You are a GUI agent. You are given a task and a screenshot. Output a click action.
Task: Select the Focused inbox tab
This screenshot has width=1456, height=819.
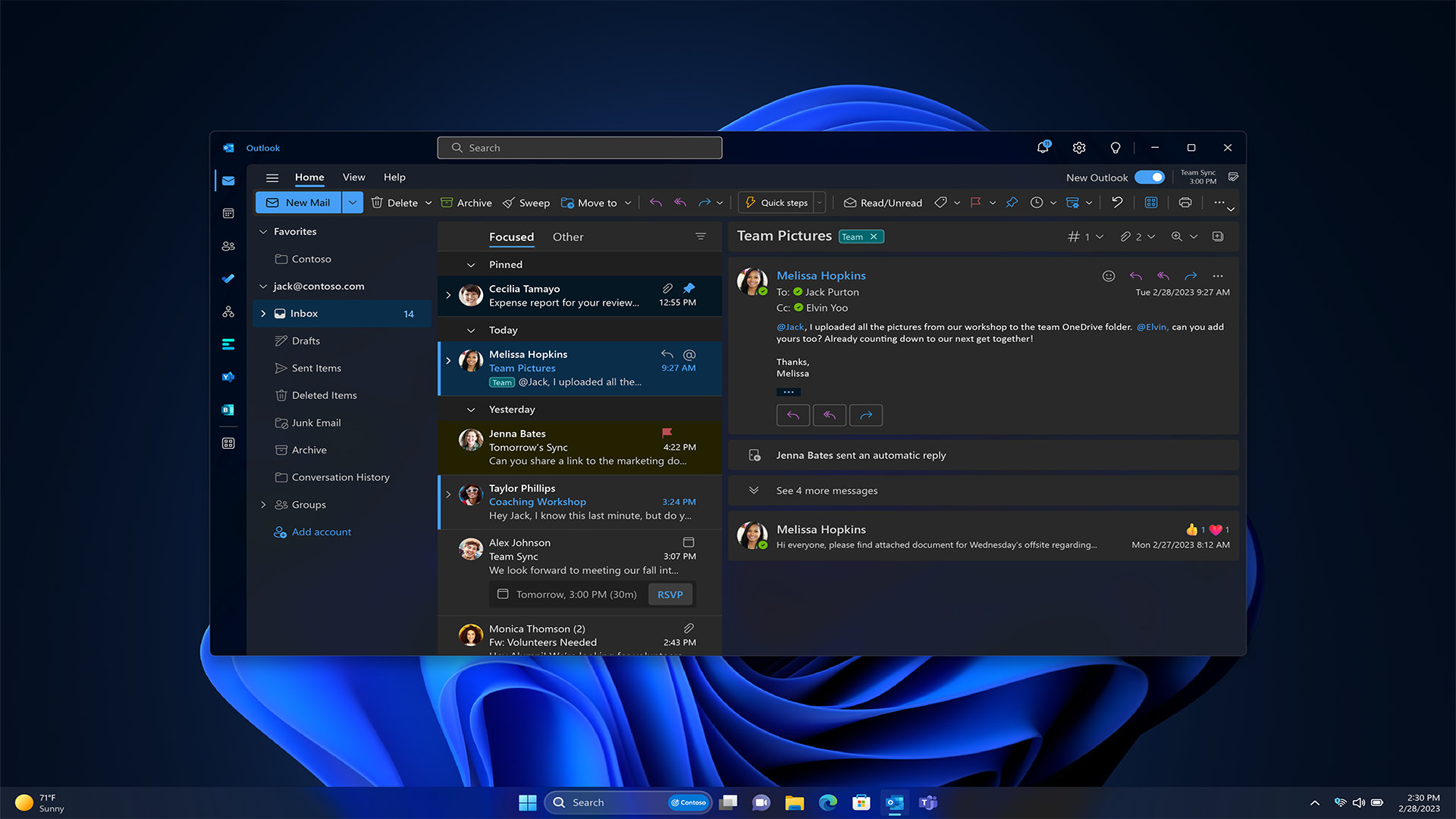click(x=511, y=237)
